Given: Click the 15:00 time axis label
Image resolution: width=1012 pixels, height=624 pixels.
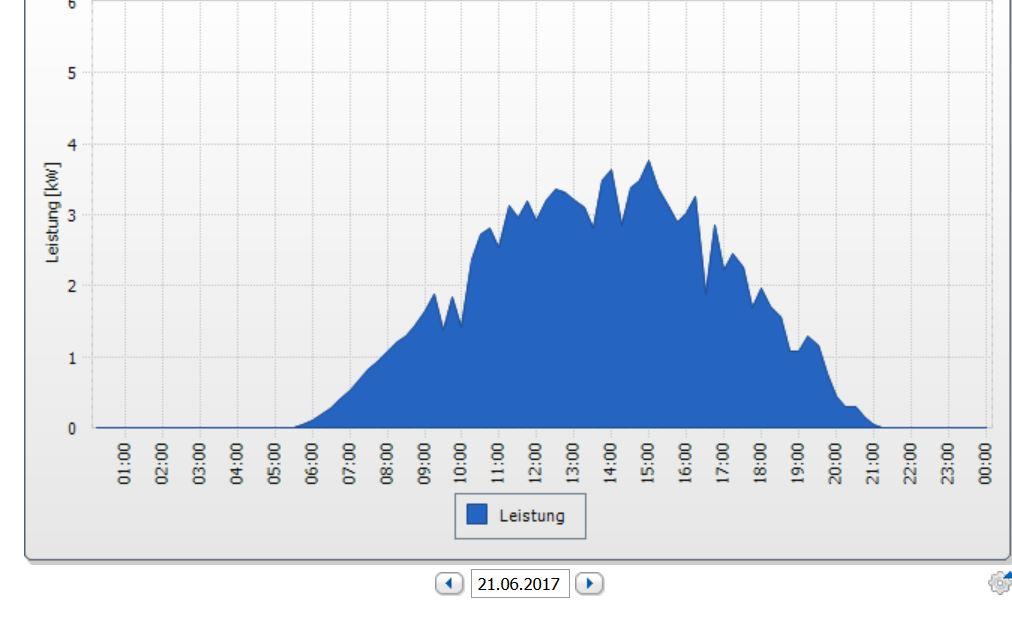Looking at the screenshot, I should pos(647,463).
